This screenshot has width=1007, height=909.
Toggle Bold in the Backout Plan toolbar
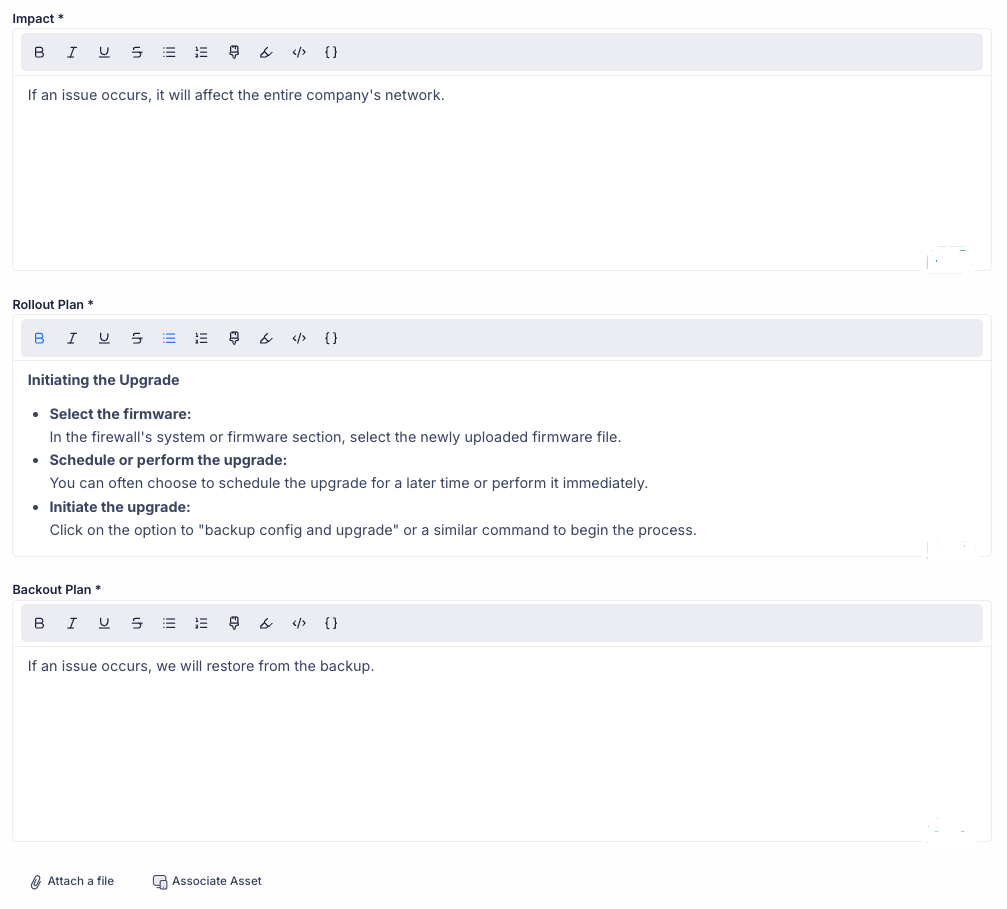[x=40, y=623]
